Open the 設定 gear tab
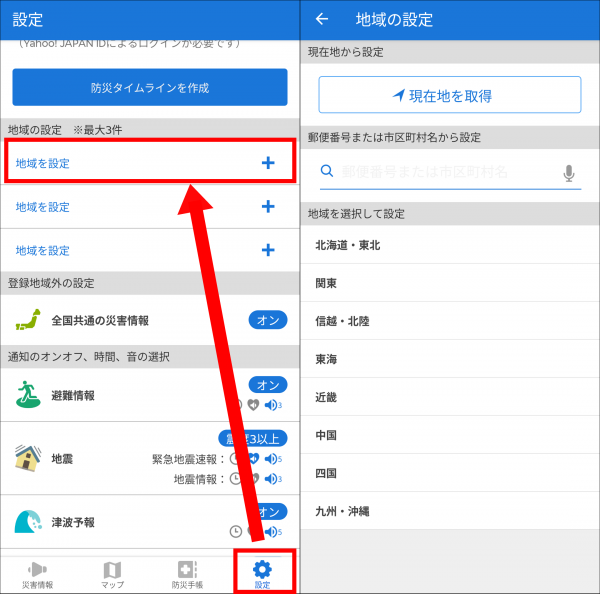The height and width of the screenshot is (594, 600). [x=262, y=574]
